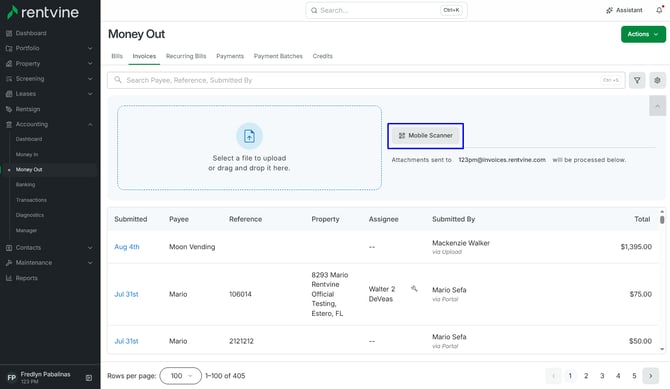This screenshot has height=389, width=670.
Task: Open Manager under Accounting
Action: point(26,230)
